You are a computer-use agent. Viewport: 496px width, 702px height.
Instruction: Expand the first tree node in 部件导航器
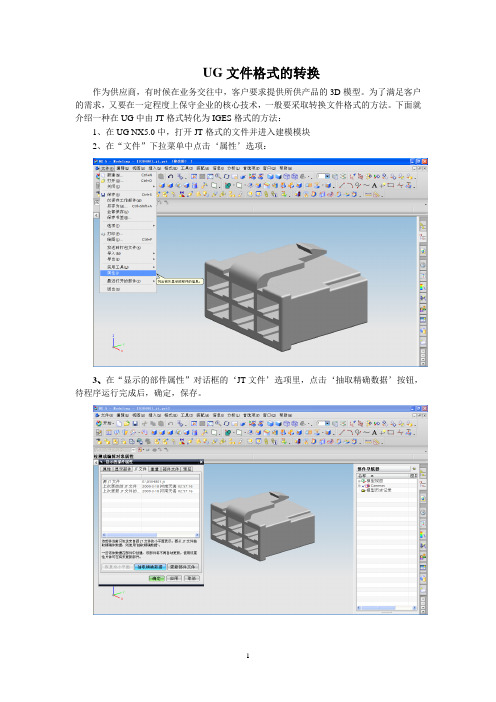(359, 481)
